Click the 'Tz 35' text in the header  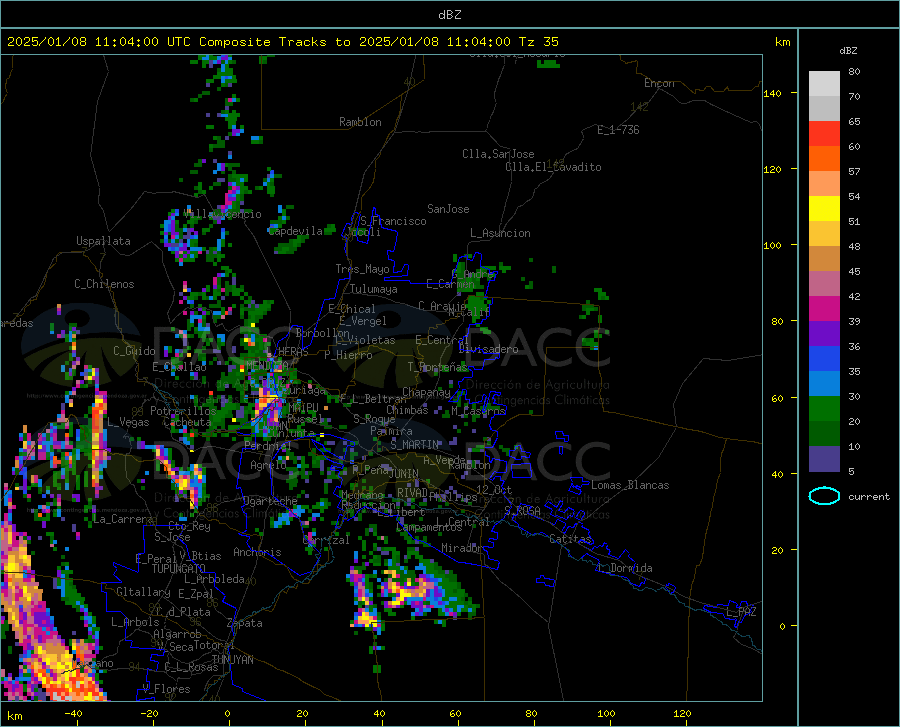point(538,42)
